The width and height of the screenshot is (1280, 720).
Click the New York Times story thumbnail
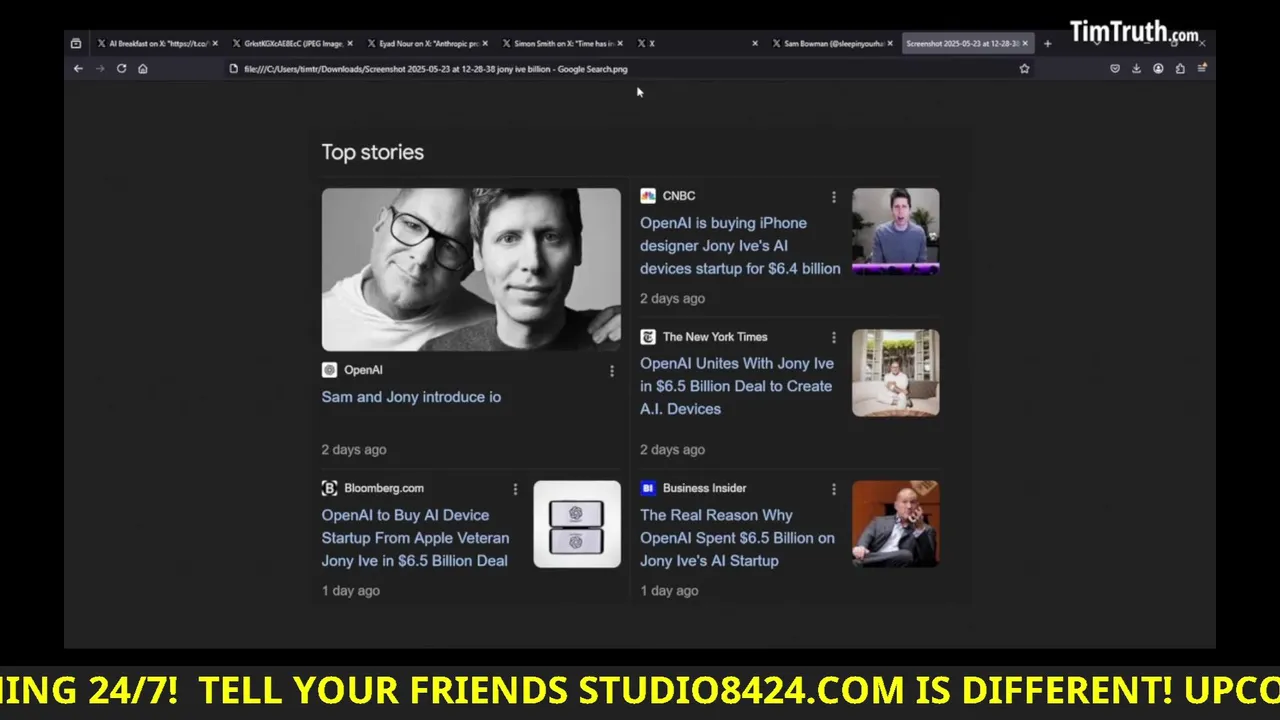point(895,372)
